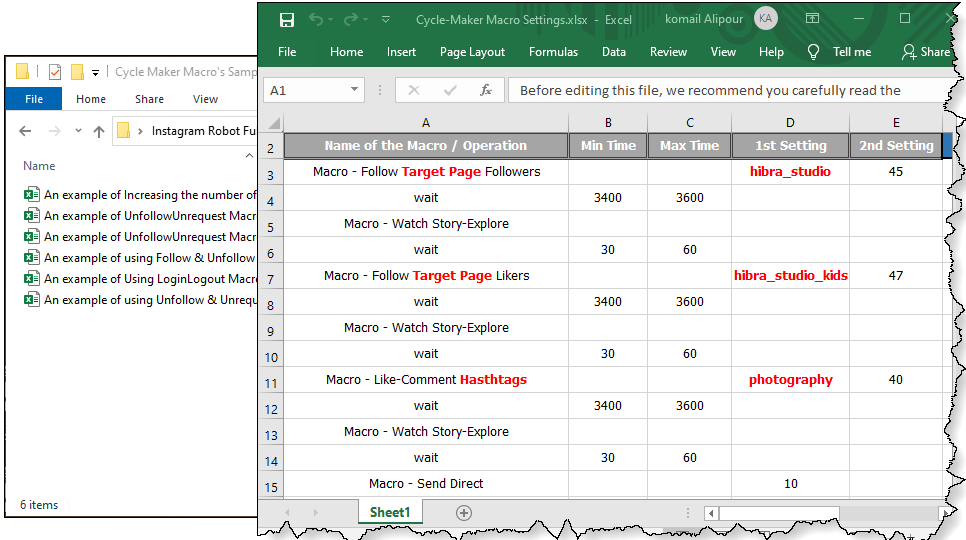966x540 pixels.
Task: Open the Formulas tab
Action: pos(553,52)
